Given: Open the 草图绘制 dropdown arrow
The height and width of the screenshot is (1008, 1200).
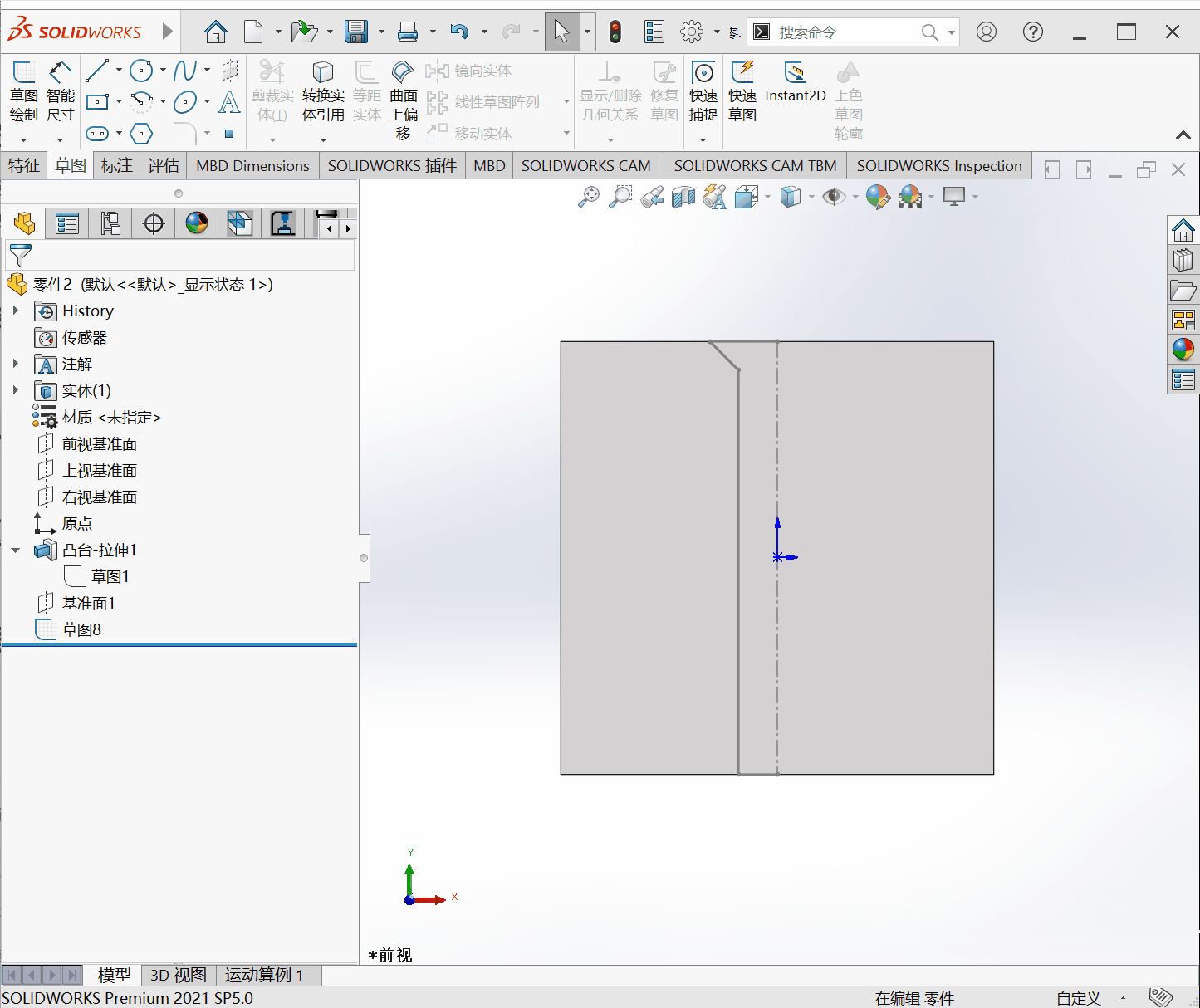Looking at the screenshot, I should pyautogui.click(x=24, y=139).
